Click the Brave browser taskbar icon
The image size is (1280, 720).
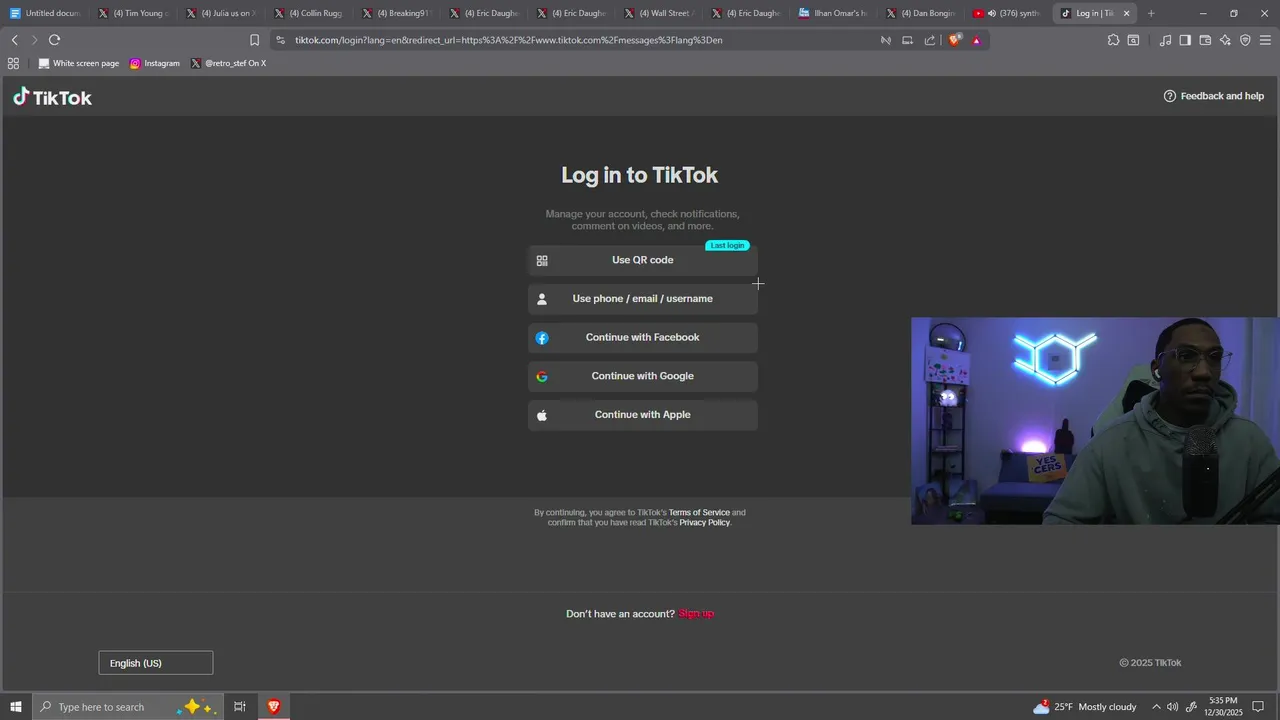pos(273,707)
